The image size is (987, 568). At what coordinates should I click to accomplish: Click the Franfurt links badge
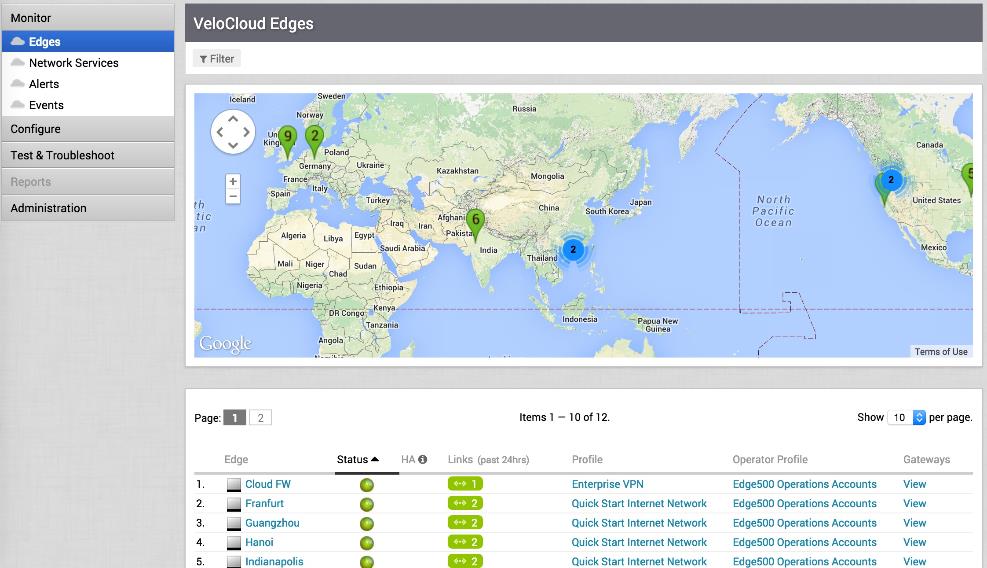465,503
